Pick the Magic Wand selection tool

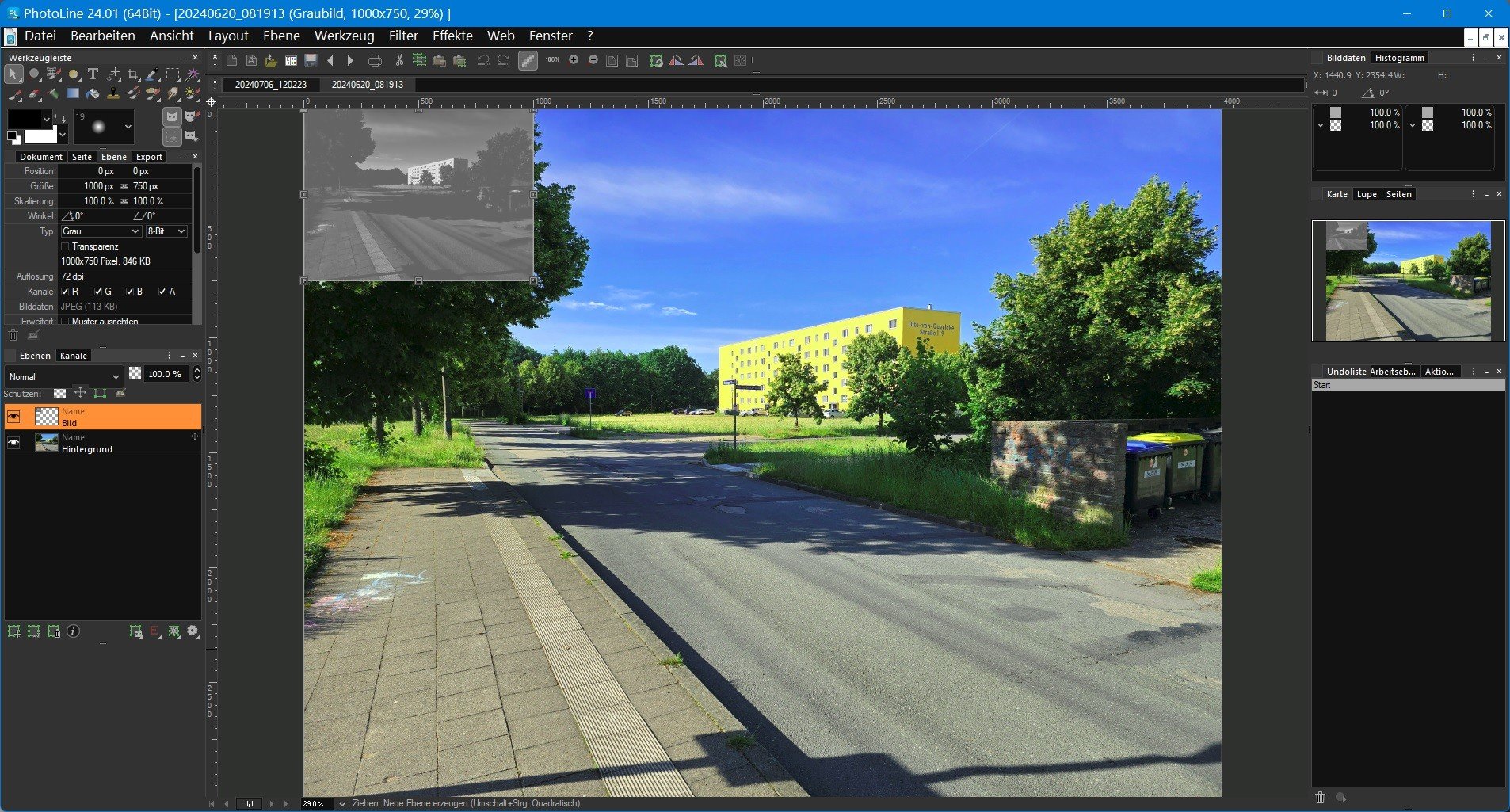click(193, 74)
